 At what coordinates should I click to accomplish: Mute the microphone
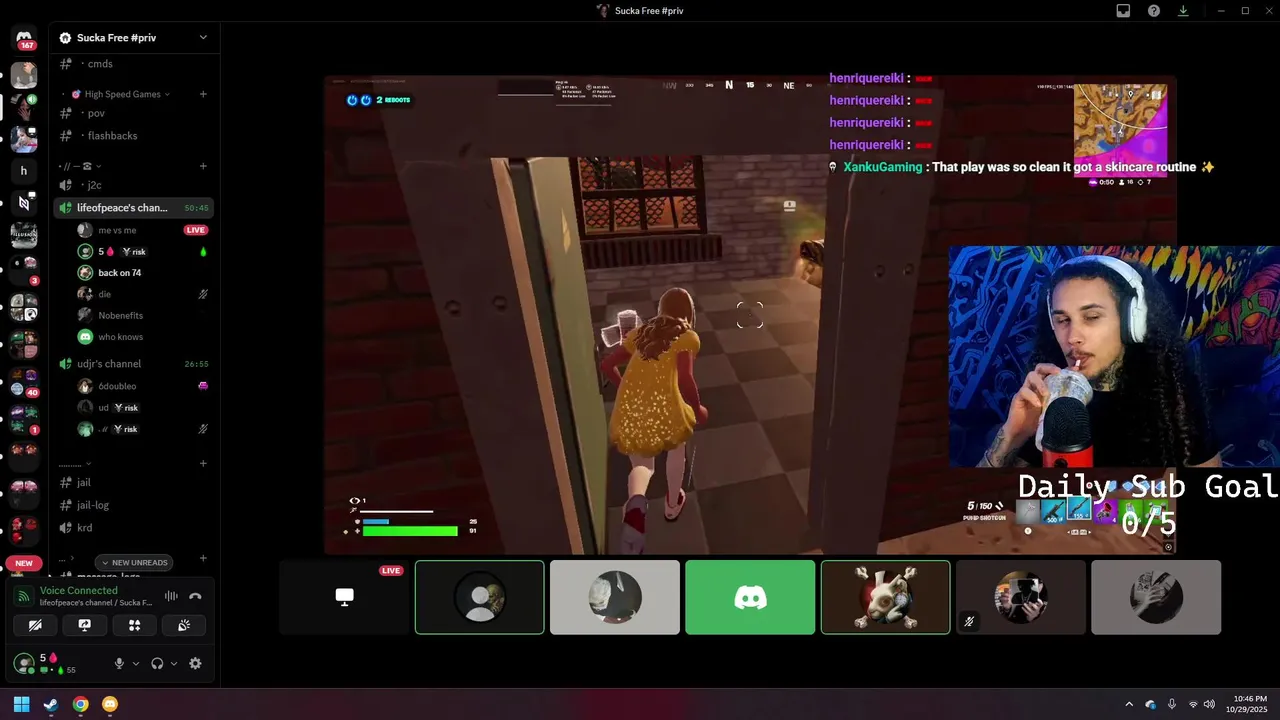click(x=119, y=663)
